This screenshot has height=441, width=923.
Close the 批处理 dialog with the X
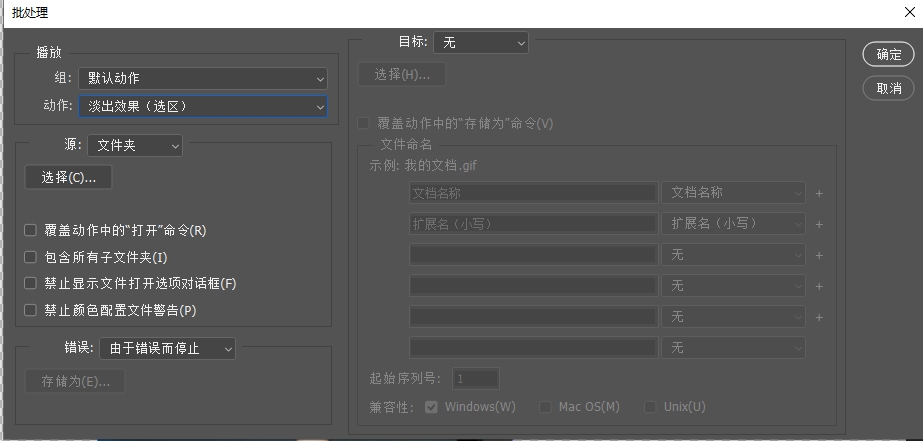coord(908,12)
